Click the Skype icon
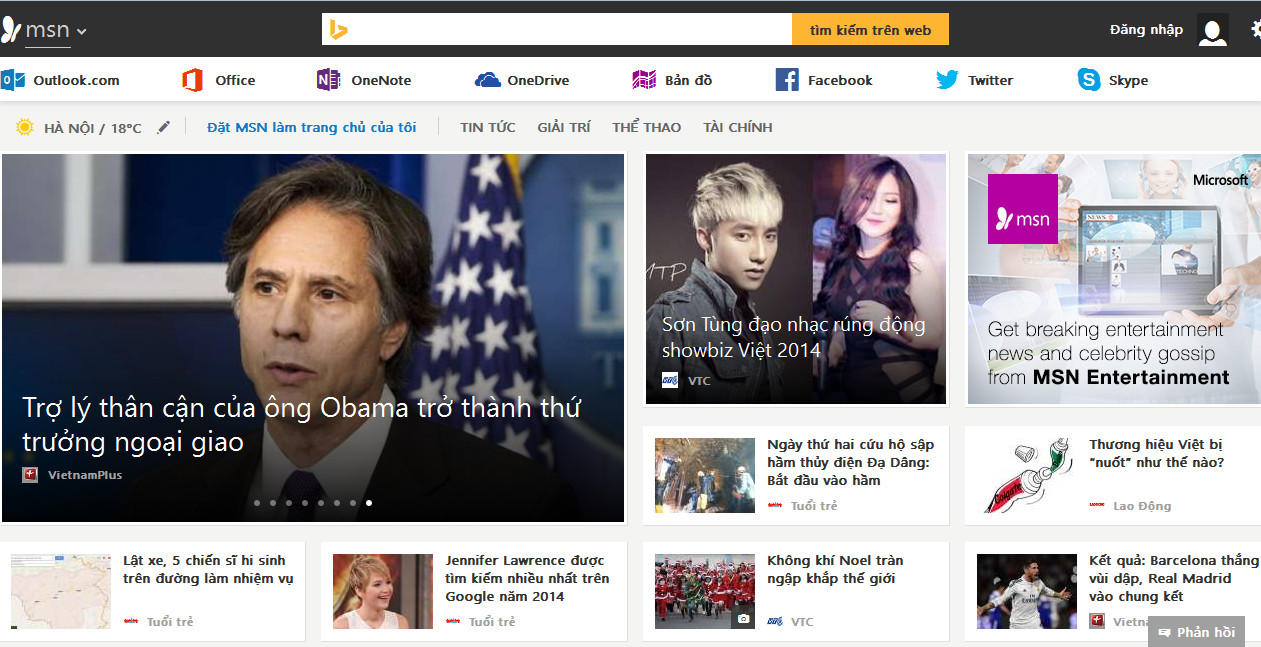 click(x=1089, y=80)
